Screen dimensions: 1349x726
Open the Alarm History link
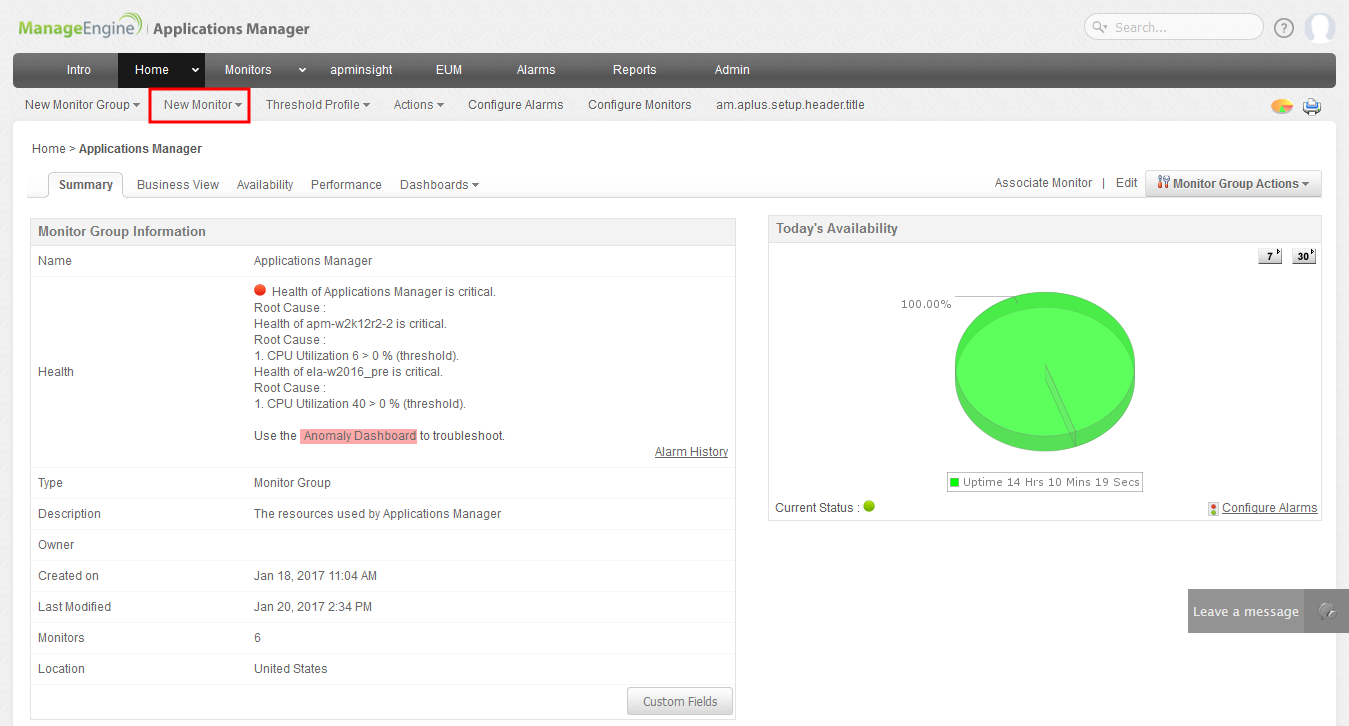(691, 452)
